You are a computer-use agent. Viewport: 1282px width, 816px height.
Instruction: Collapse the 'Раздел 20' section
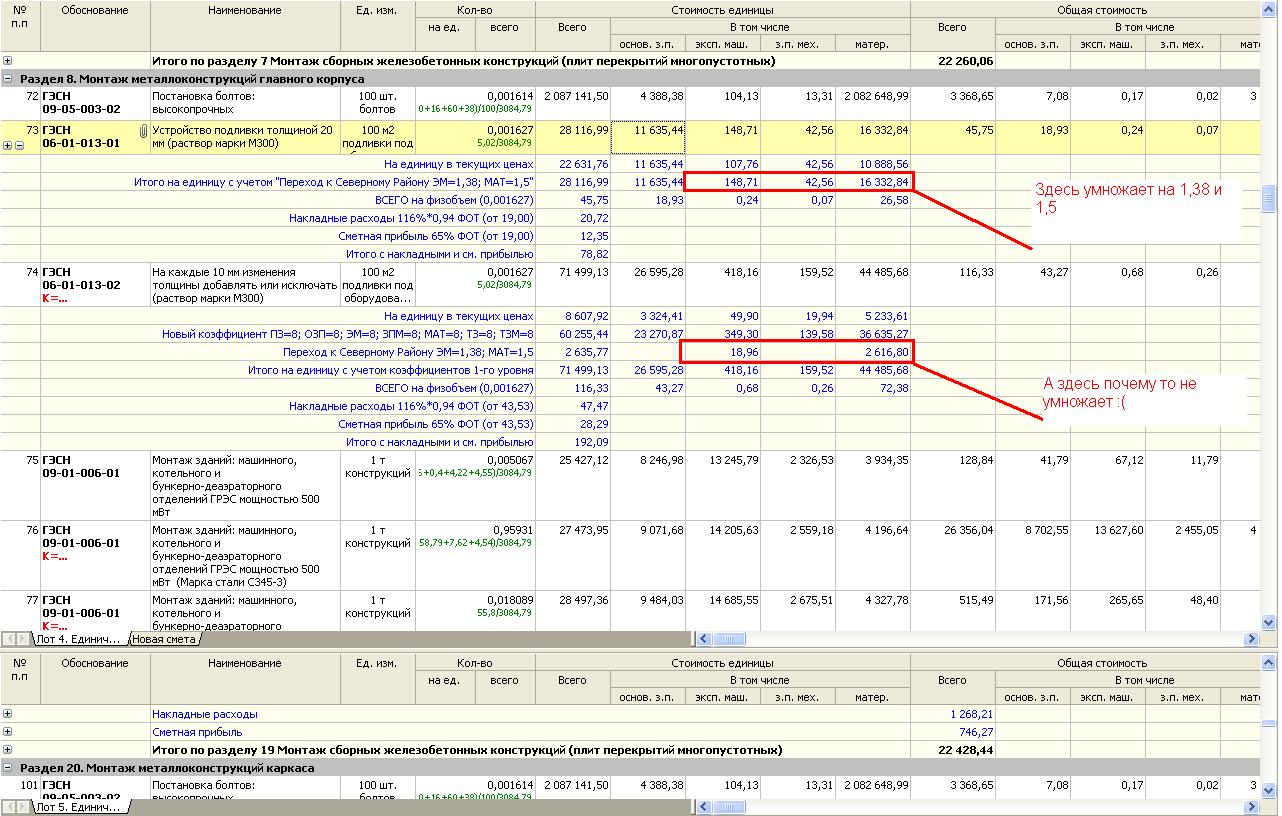tap(8, 768)
